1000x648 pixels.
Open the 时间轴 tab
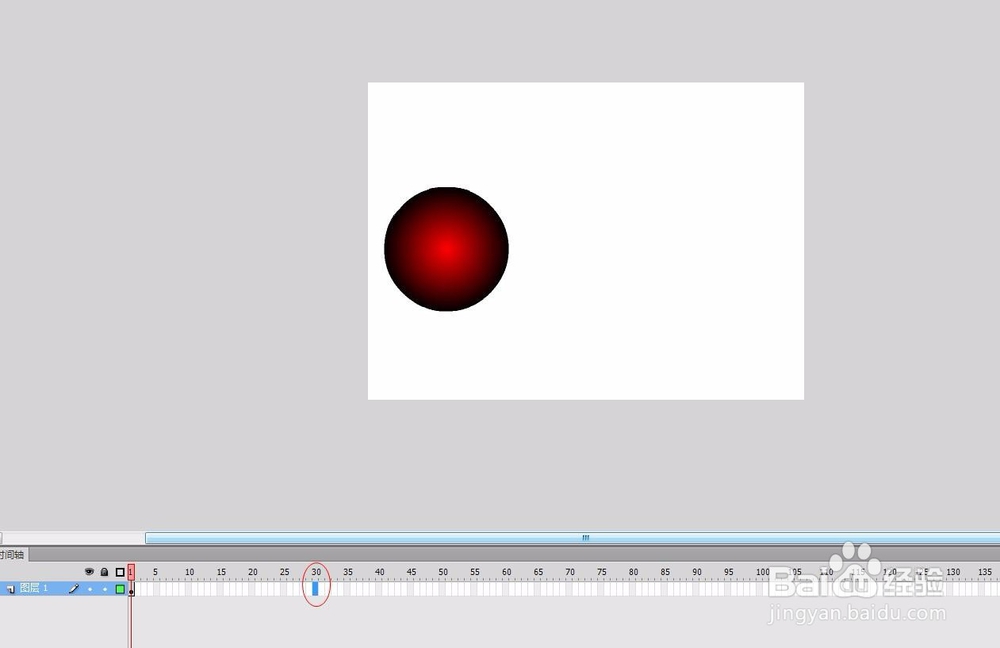click(x=12, y=554)
